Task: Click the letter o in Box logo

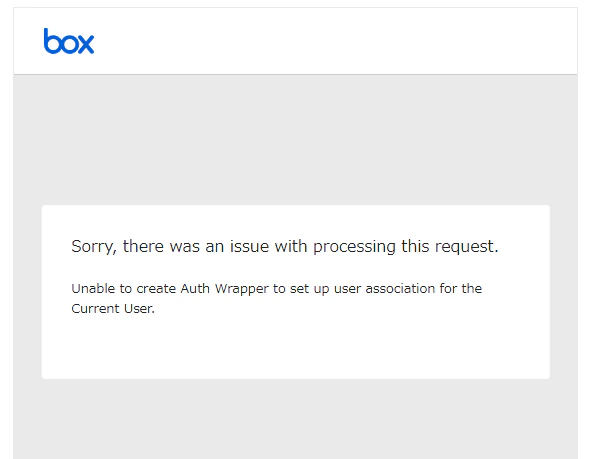Action: click(x=69, y=44)
